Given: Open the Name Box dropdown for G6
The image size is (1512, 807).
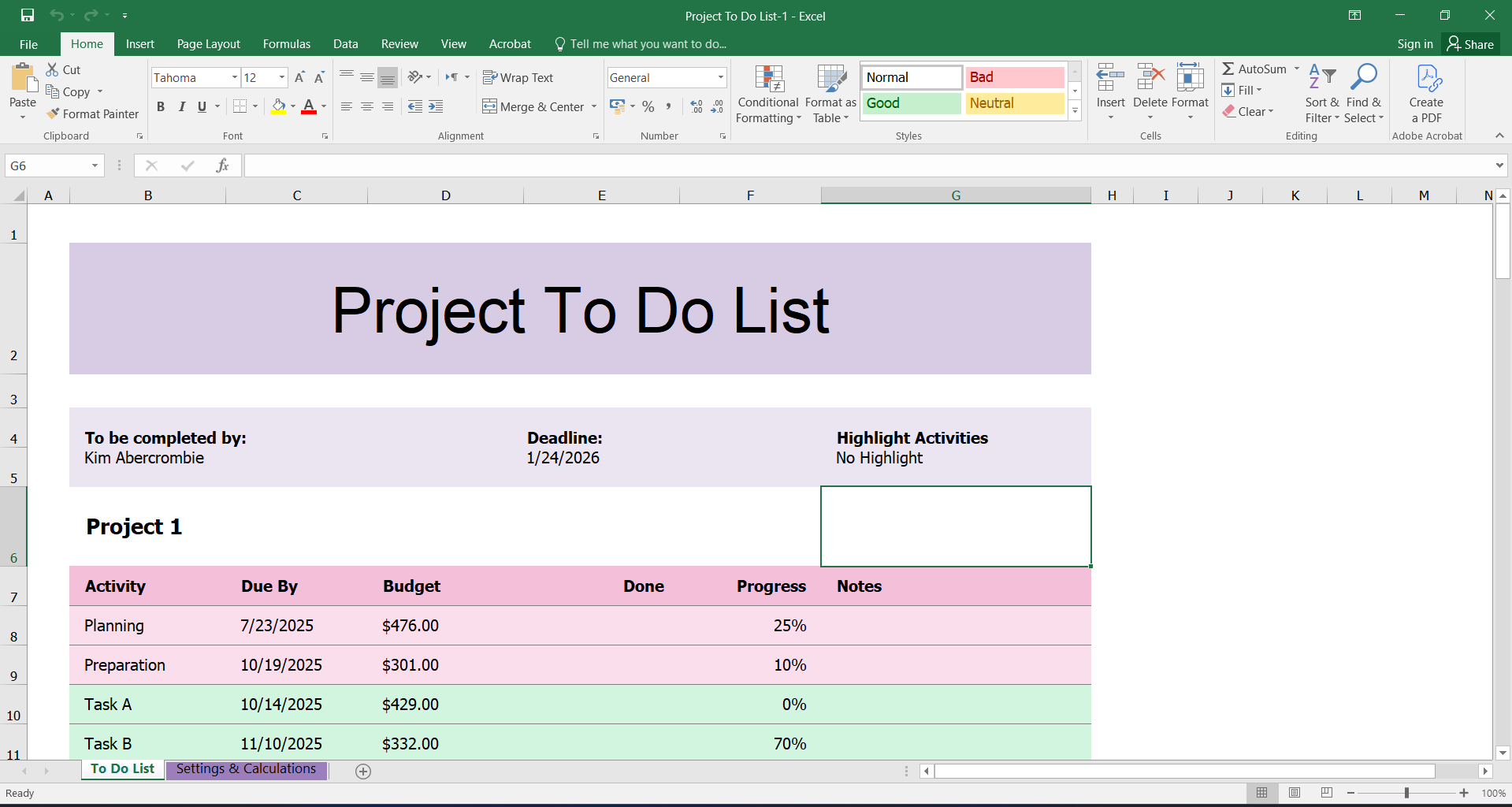Looking at the screenshot, I should (x=95, y=165).
